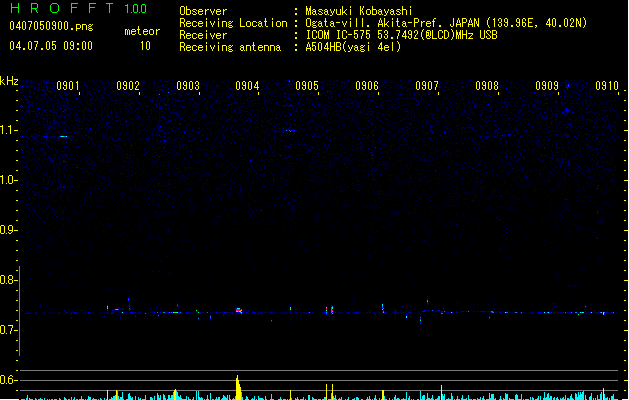Image resolution: width=629 pixels, height=400 pixels.
Task: Click the 0908 time marker
Action: (487, 86)
